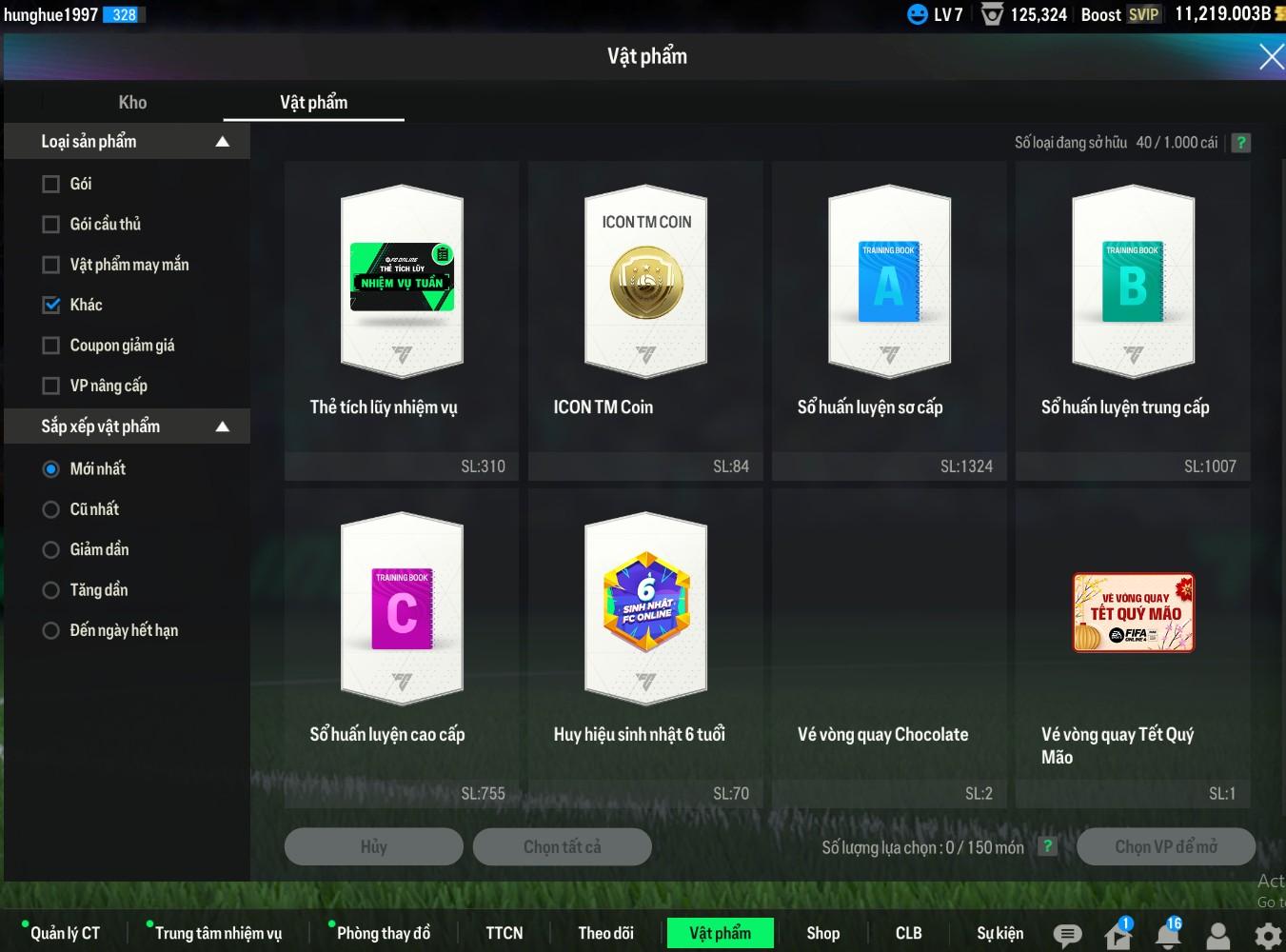Click the green help icon beside owned count
Screen dimensions: 1286x952
tap(1240, 143)
